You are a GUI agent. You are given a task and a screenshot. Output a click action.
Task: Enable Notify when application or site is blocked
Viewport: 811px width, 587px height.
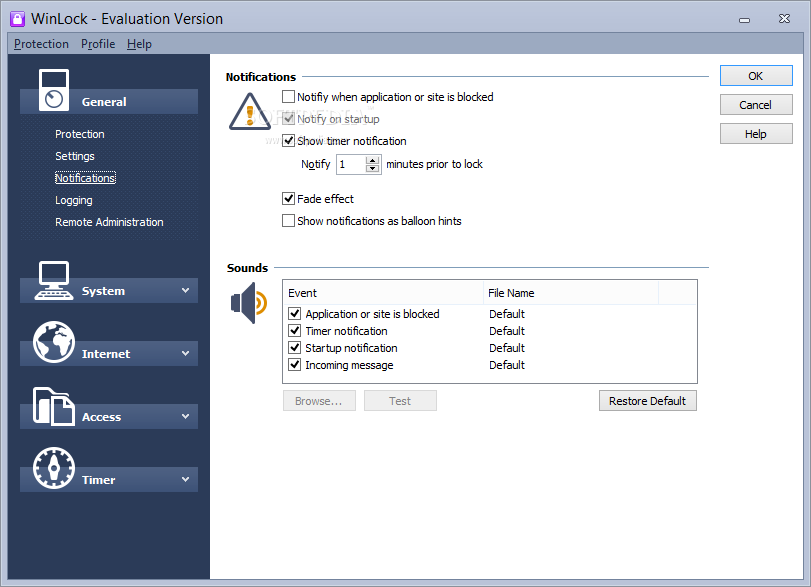pyautogui.click(x=289, y=97)
